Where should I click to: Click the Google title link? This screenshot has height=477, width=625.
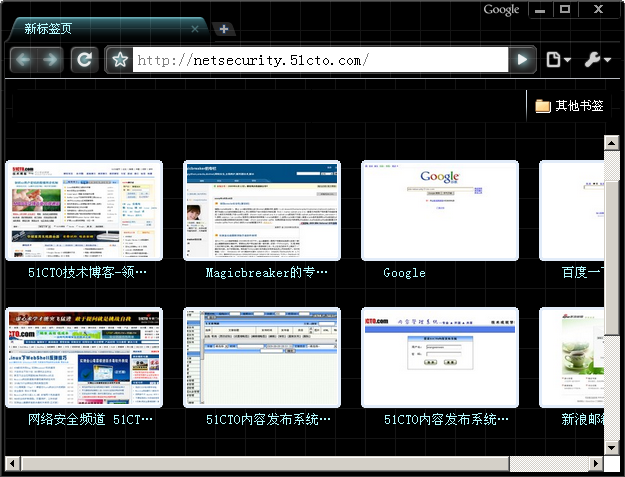point(404,273)
